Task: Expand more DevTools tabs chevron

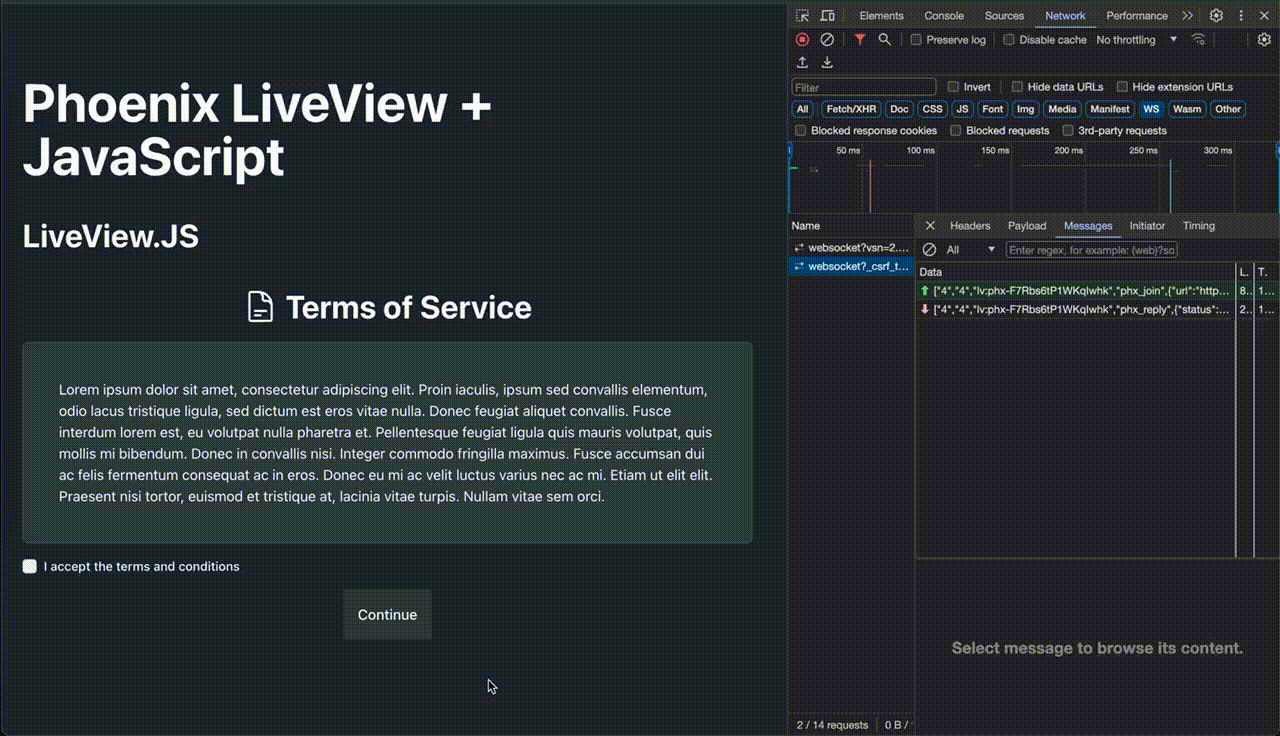Action: point(1187,16)
